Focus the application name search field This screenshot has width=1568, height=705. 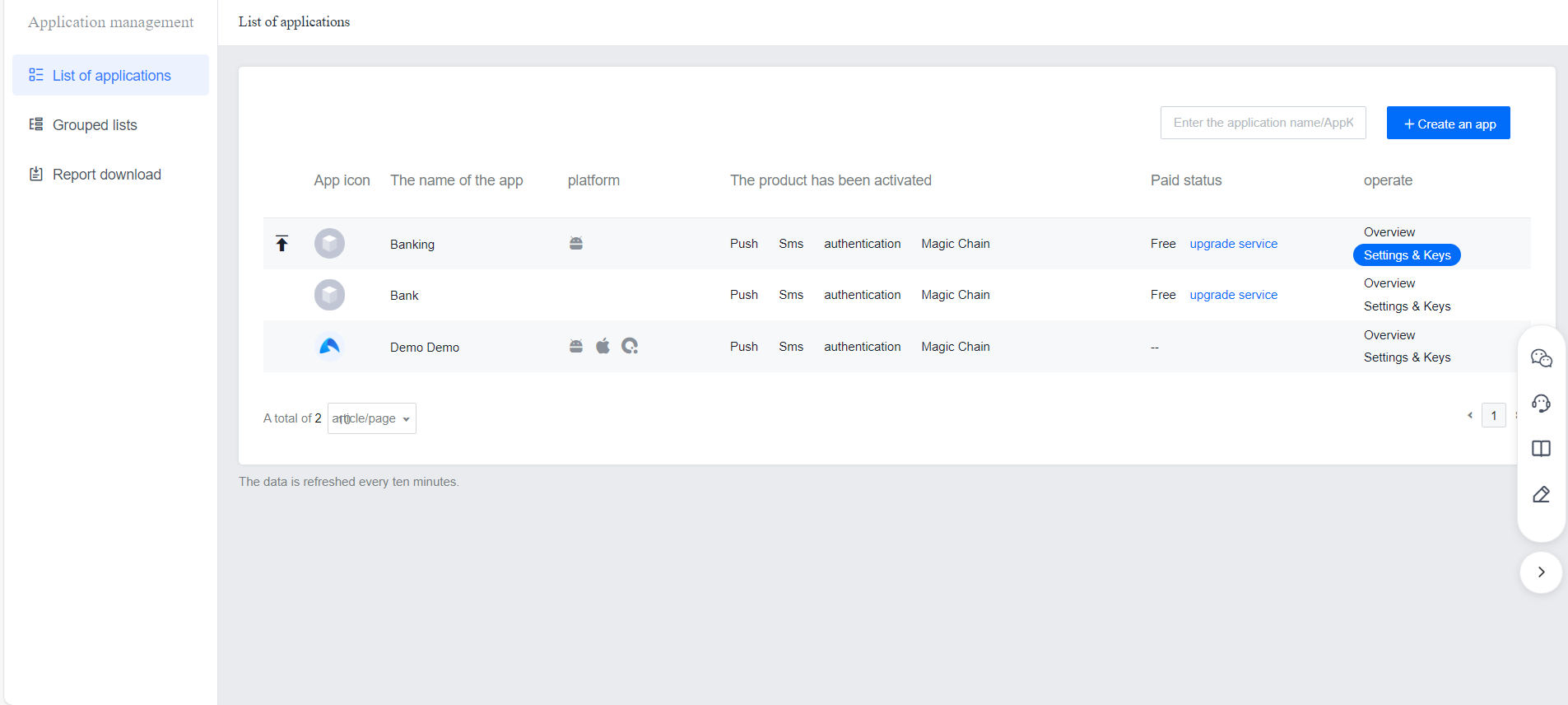[1263, 123]
